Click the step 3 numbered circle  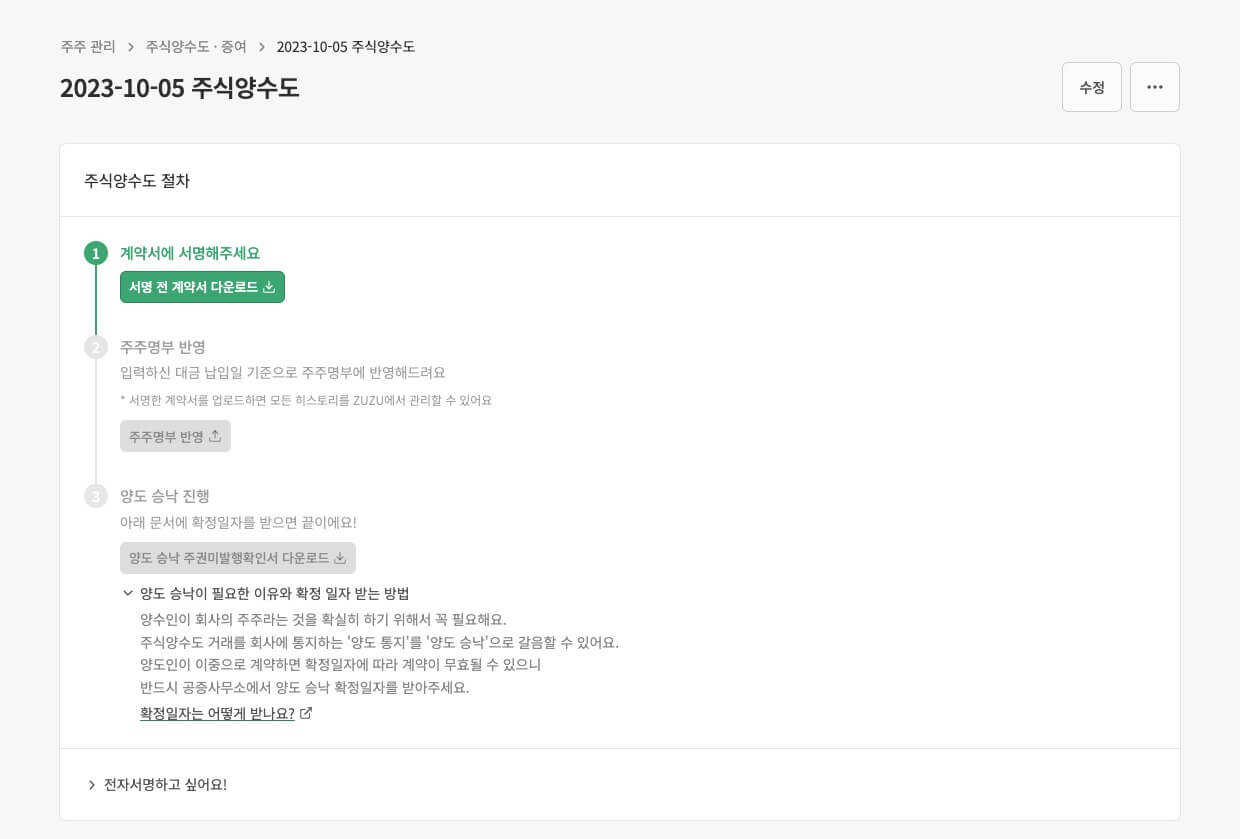95,496
